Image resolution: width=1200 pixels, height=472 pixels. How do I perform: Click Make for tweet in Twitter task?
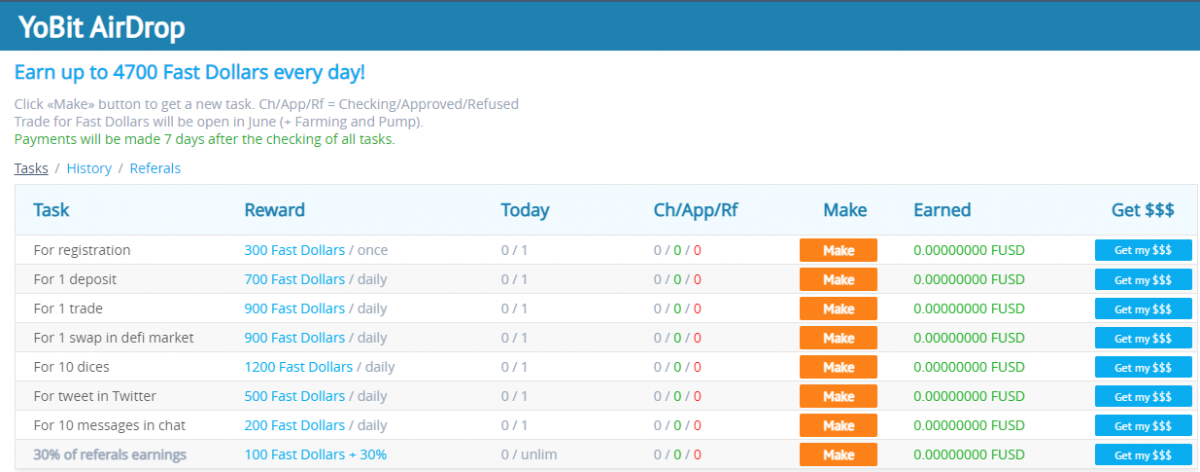(x=838, y=396)
